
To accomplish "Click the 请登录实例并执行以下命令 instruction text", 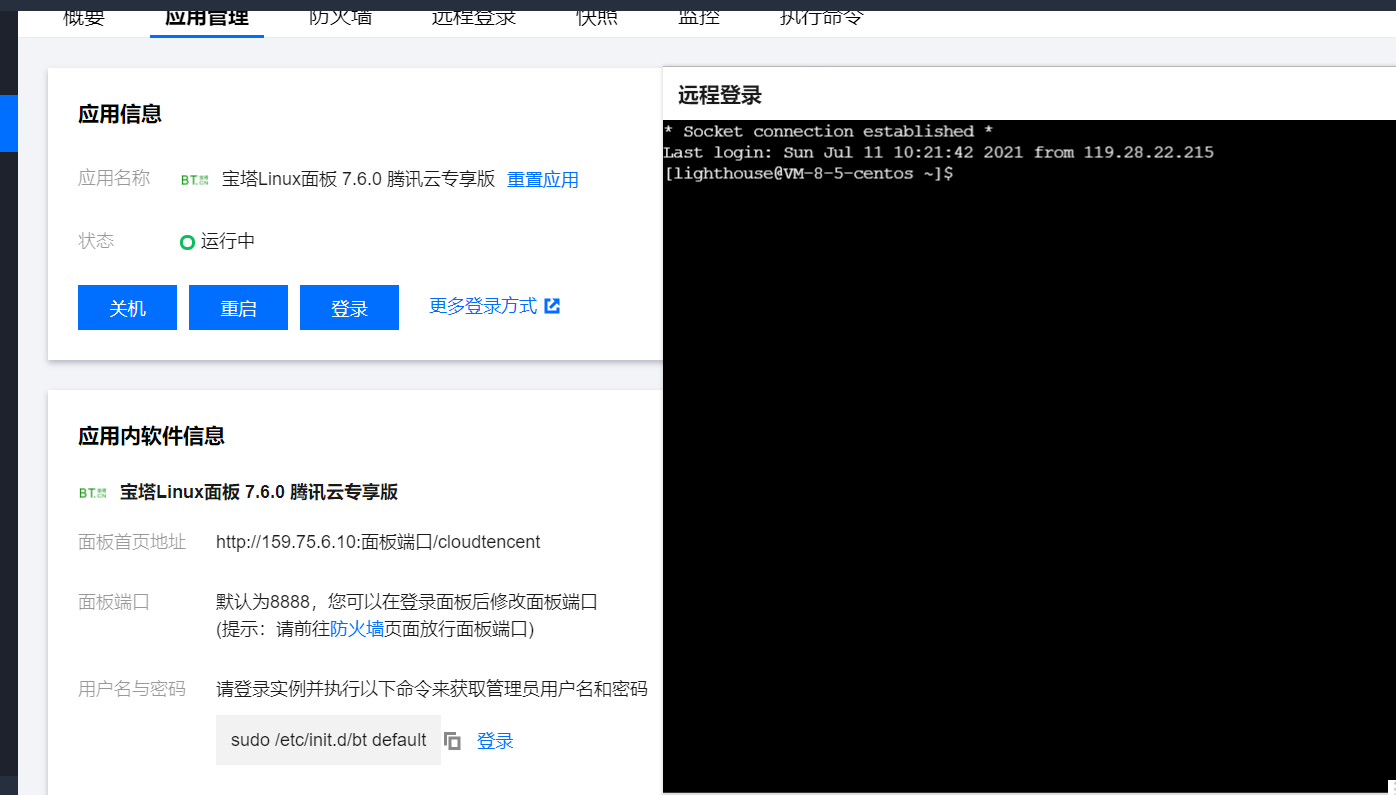I will tap(432, 689).
